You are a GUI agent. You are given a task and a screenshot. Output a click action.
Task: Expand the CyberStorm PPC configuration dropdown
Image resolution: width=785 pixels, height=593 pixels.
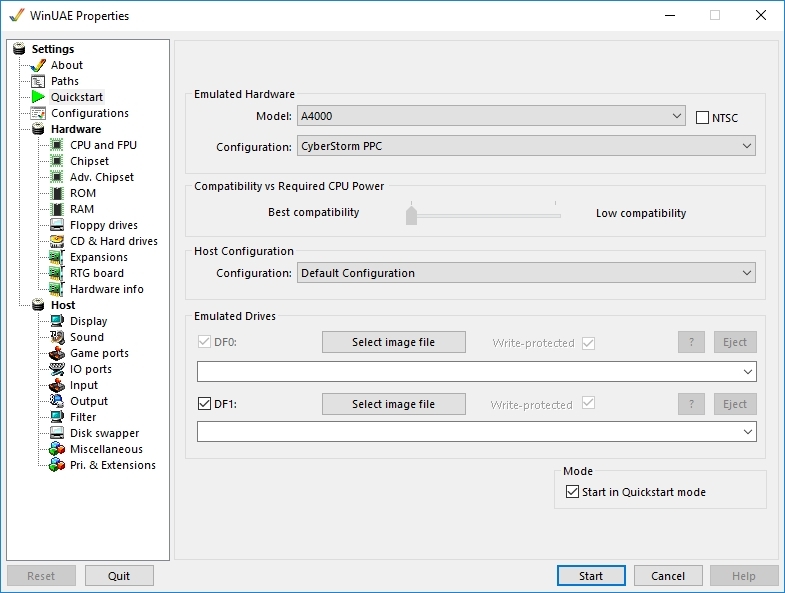click(x=526, y=146)
